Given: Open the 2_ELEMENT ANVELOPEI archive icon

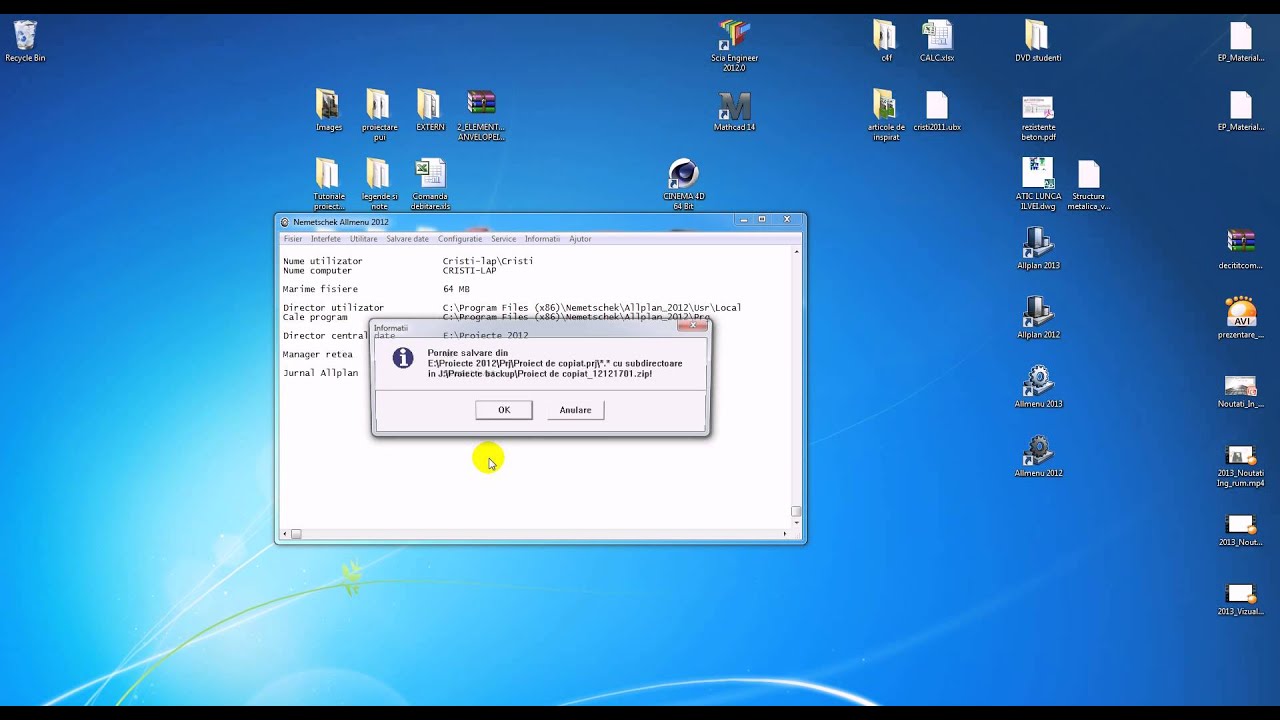Looking at the screenshot, I should [481, 114].
